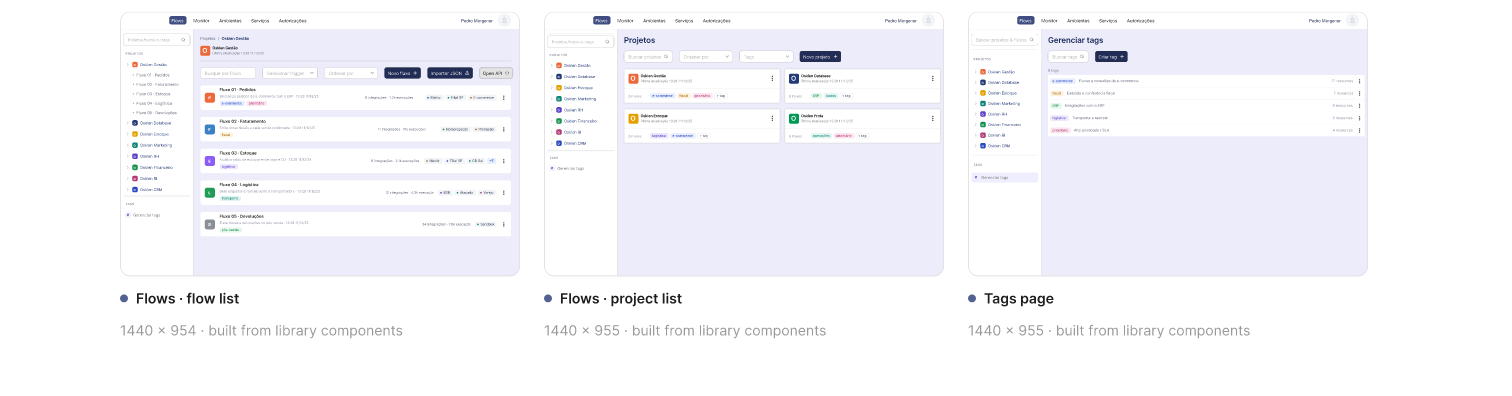
Task: Select Monitor tab in the flow list screen
Action: [201, 20]
